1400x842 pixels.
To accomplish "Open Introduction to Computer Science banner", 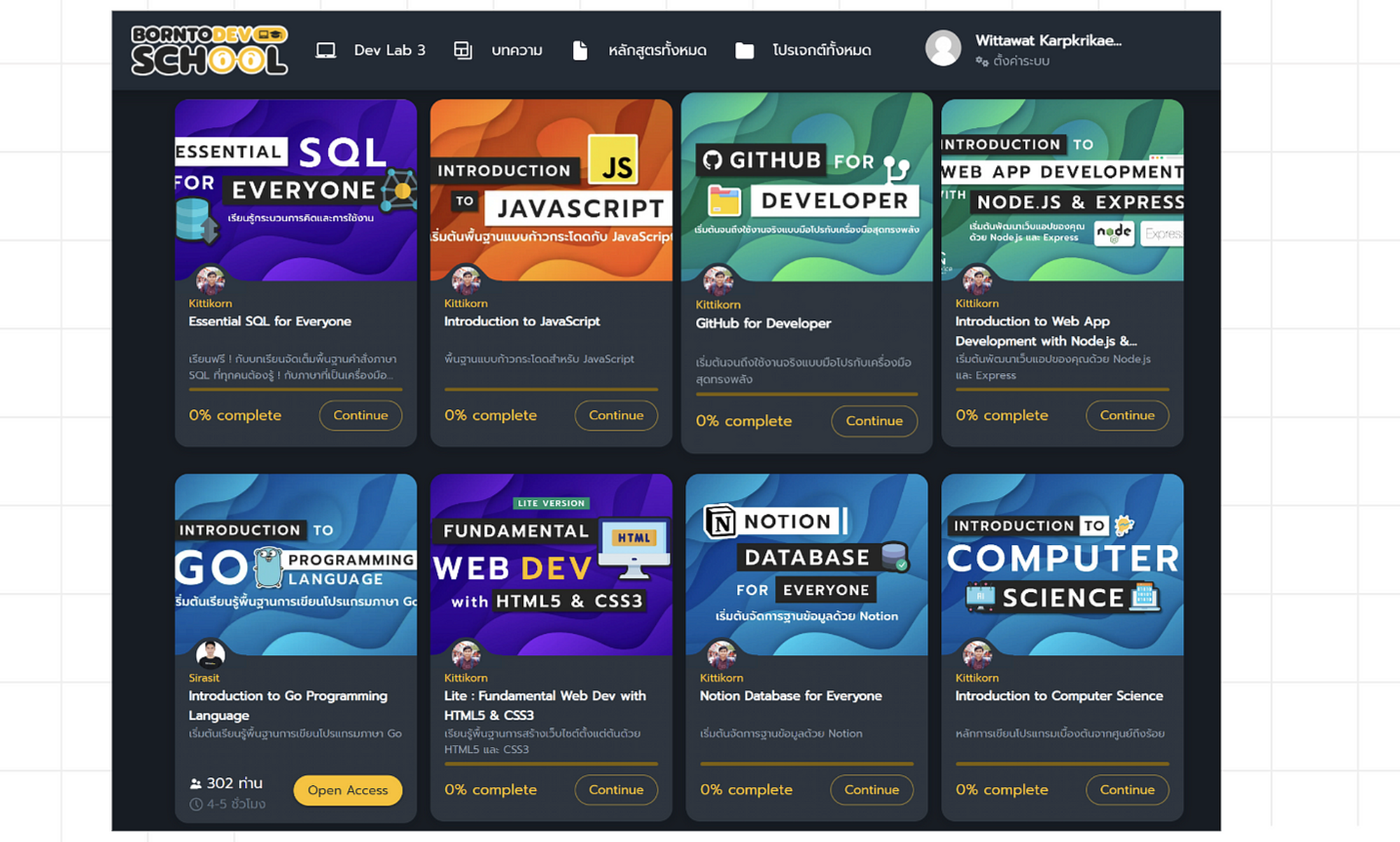I will pyautogui.click(x=1062, y=564).
